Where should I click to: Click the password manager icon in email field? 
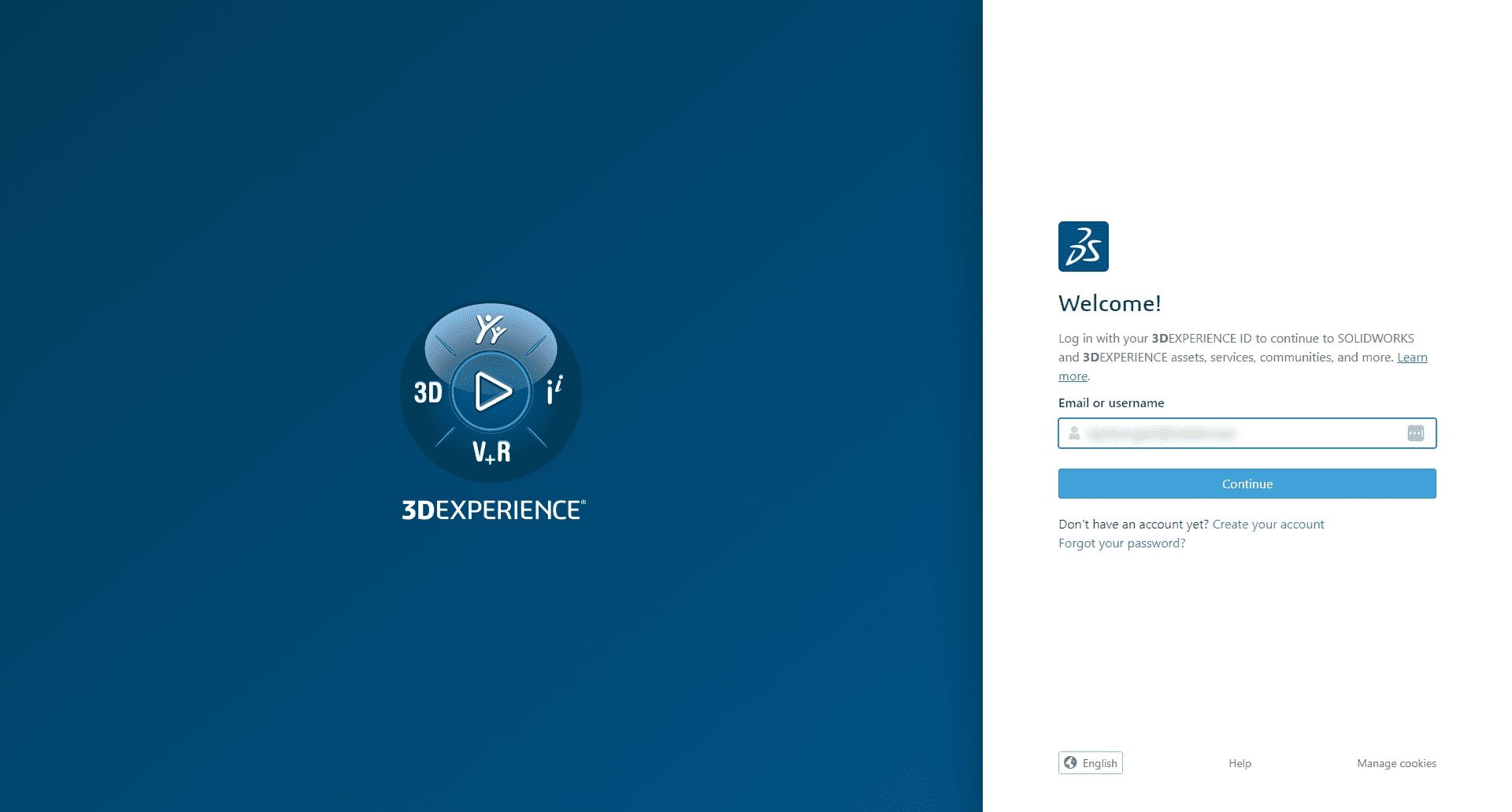click(1415, 433)
